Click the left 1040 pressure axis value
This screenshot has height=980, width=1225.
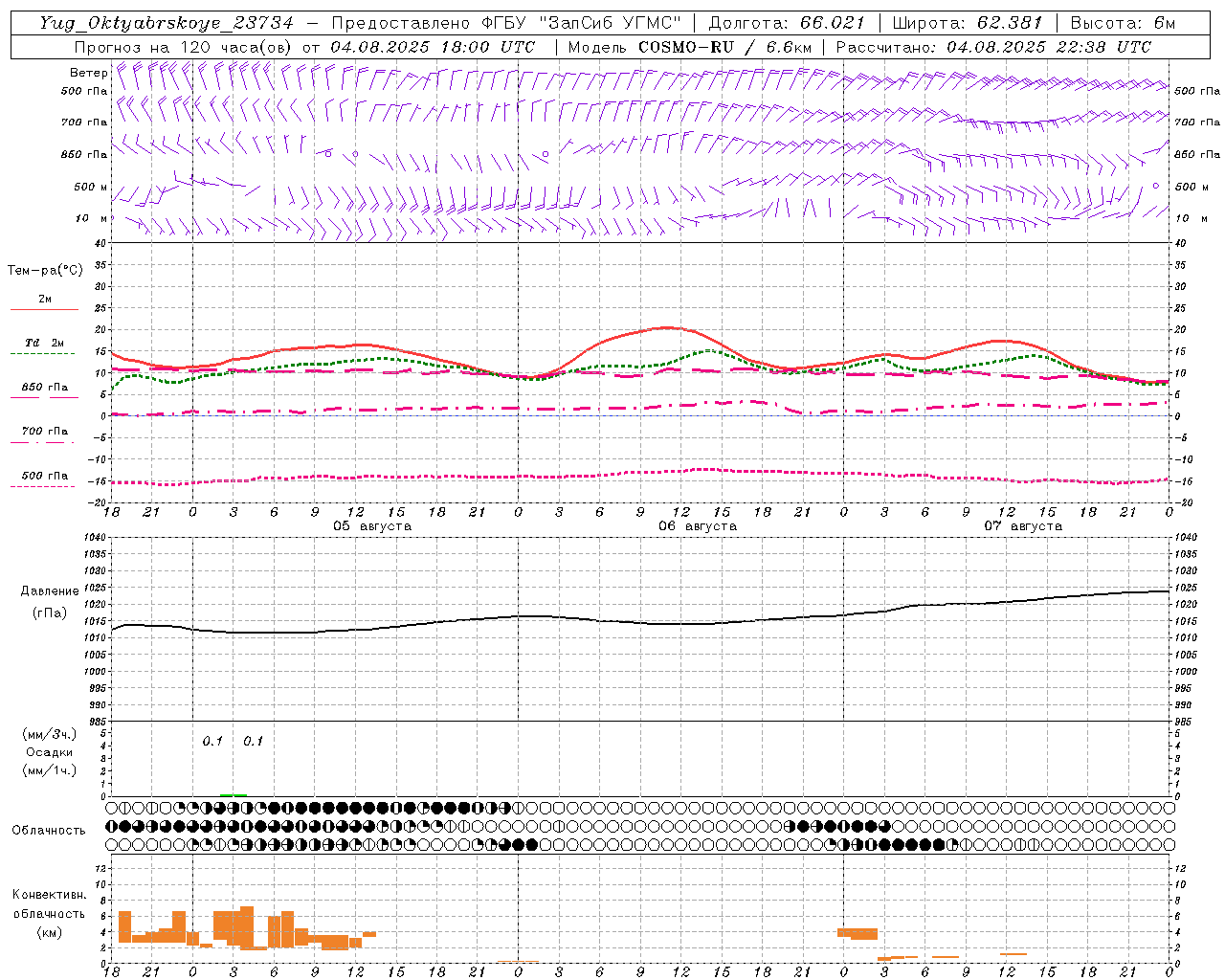(x=96, y=538)
